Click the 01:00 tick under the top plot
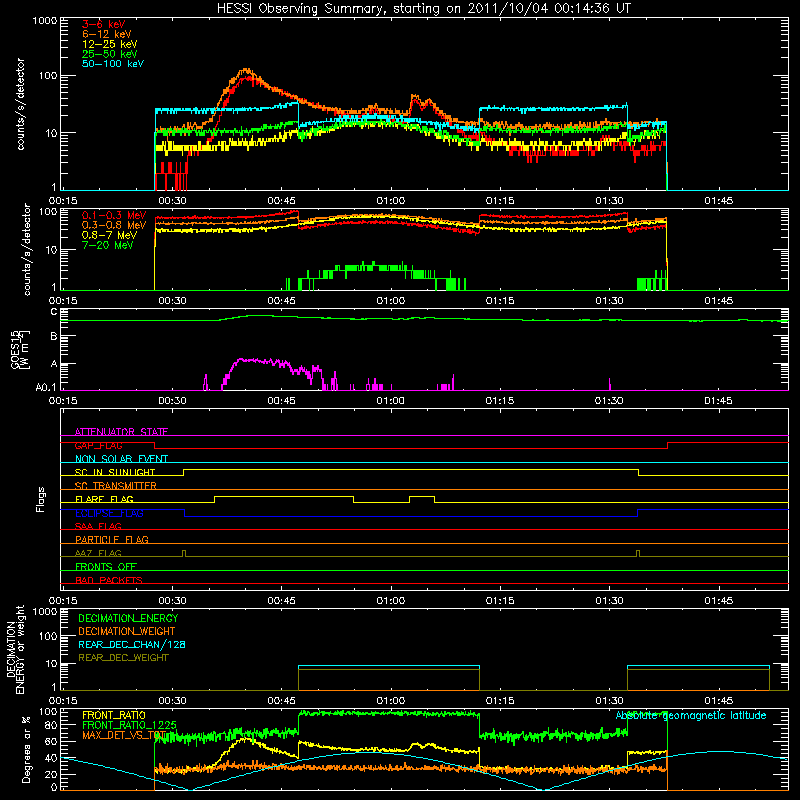 [x=391, y=201]
